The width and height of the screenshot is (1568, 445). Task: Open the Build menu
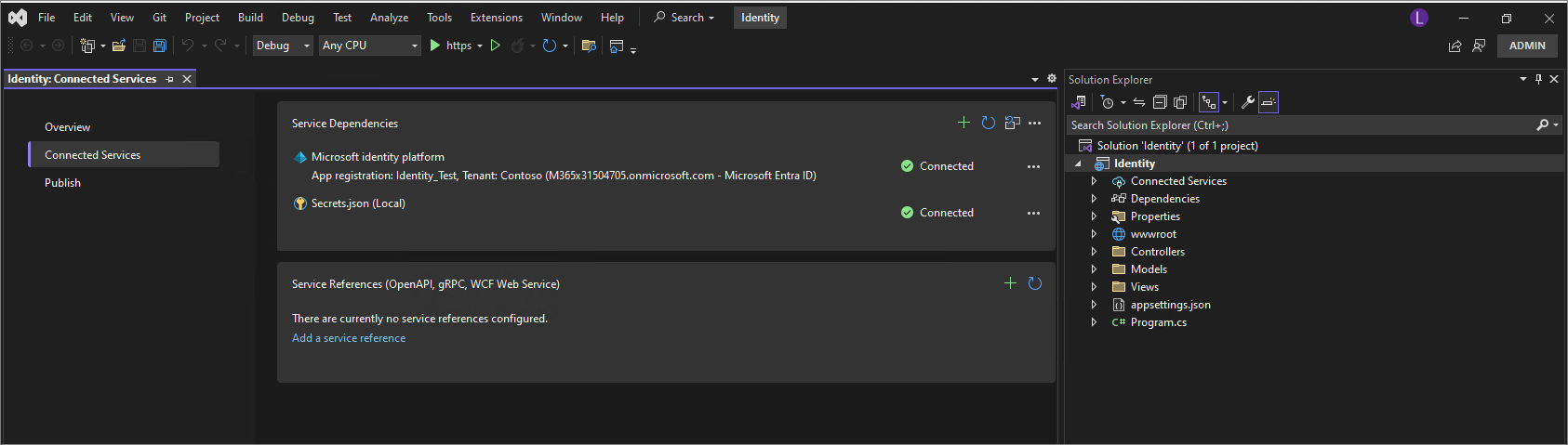pos(250,18)
